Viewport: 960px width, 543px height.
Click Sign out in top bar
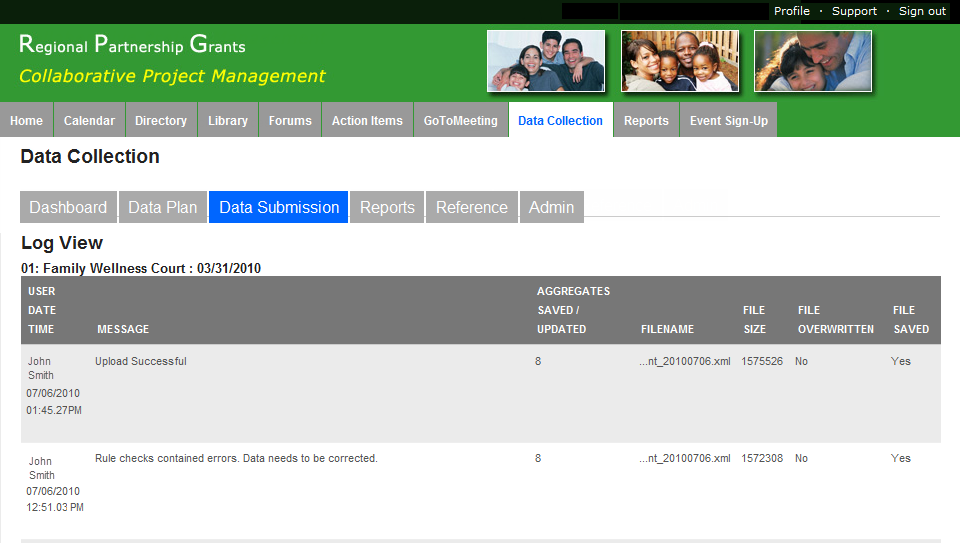(x=922, y=11)
